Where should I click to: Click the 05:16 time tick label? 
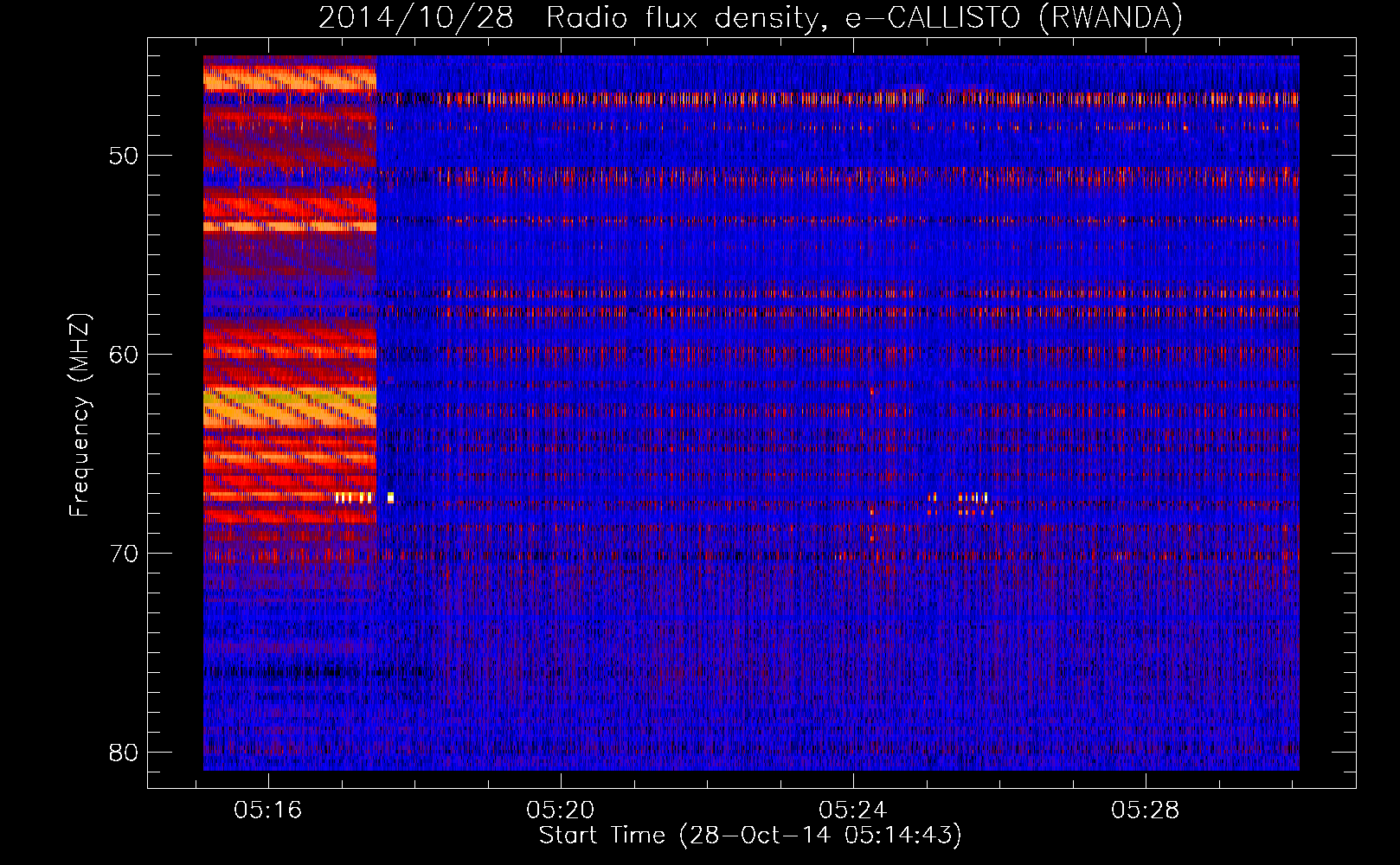(268, 811)
